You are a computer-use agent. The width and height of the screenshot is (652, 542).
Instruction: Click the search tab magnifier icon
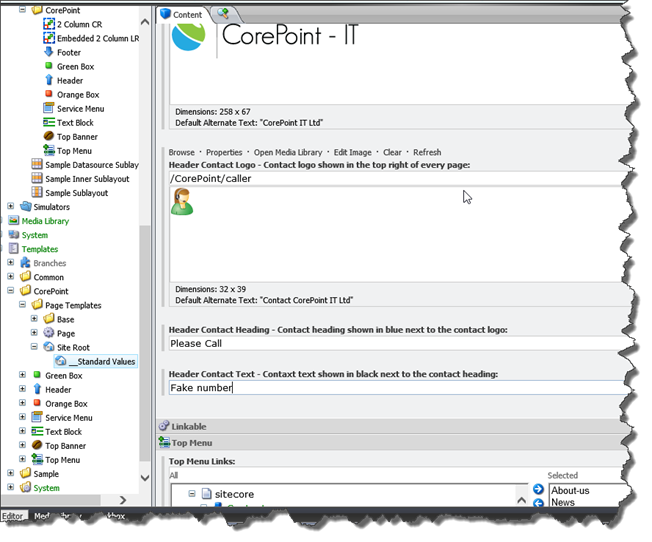click(x=223, y=14)
